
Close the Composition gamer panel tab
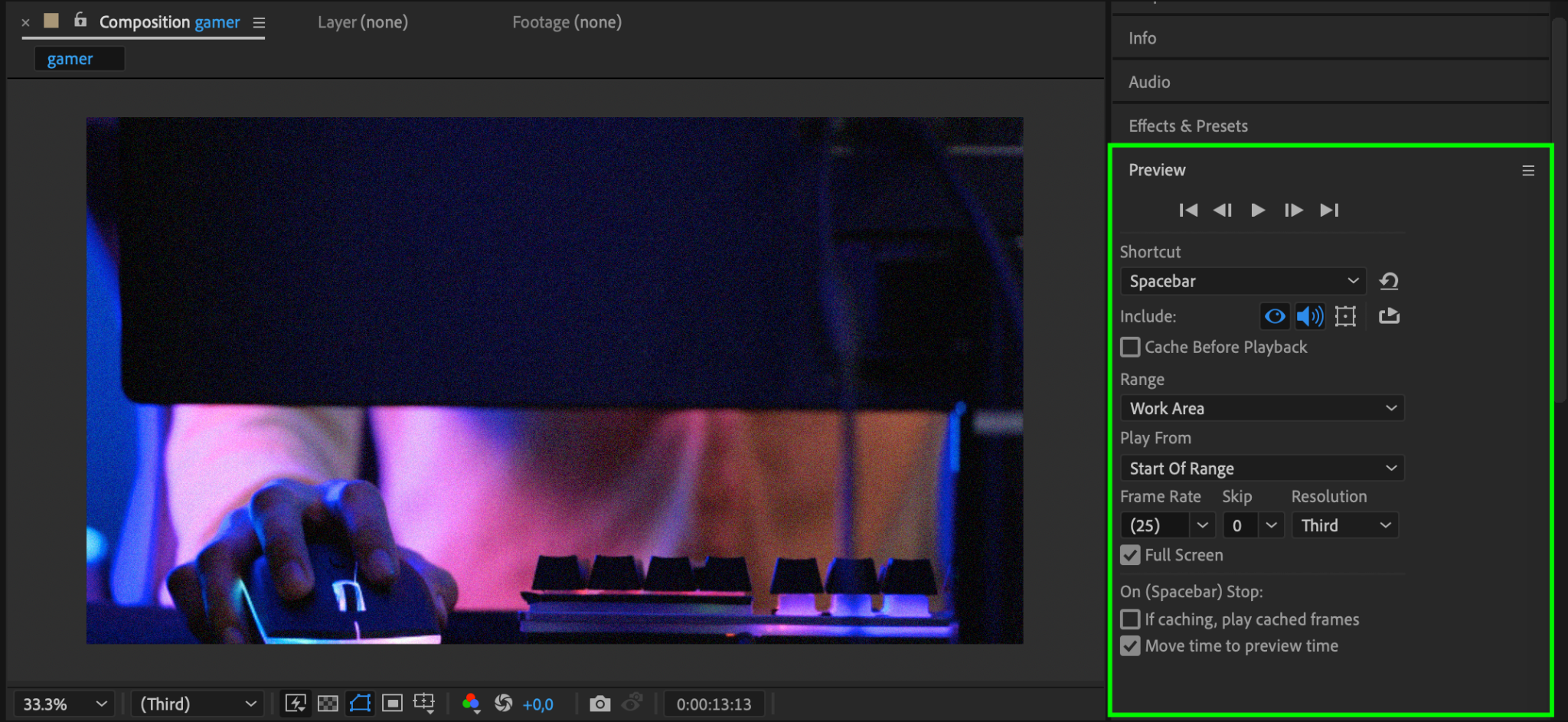[x=25, y=22]
